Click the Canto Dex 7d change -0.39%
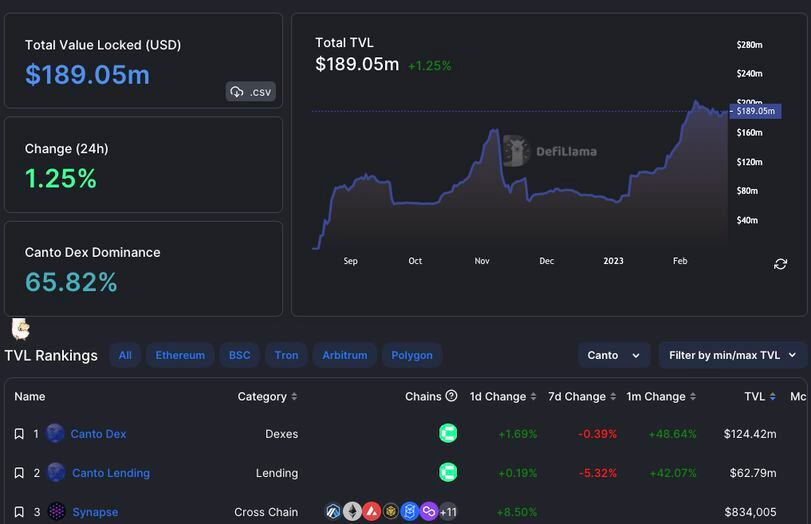Image resolution: width=811 pixels, height=524 pixels. click(597, 434)
